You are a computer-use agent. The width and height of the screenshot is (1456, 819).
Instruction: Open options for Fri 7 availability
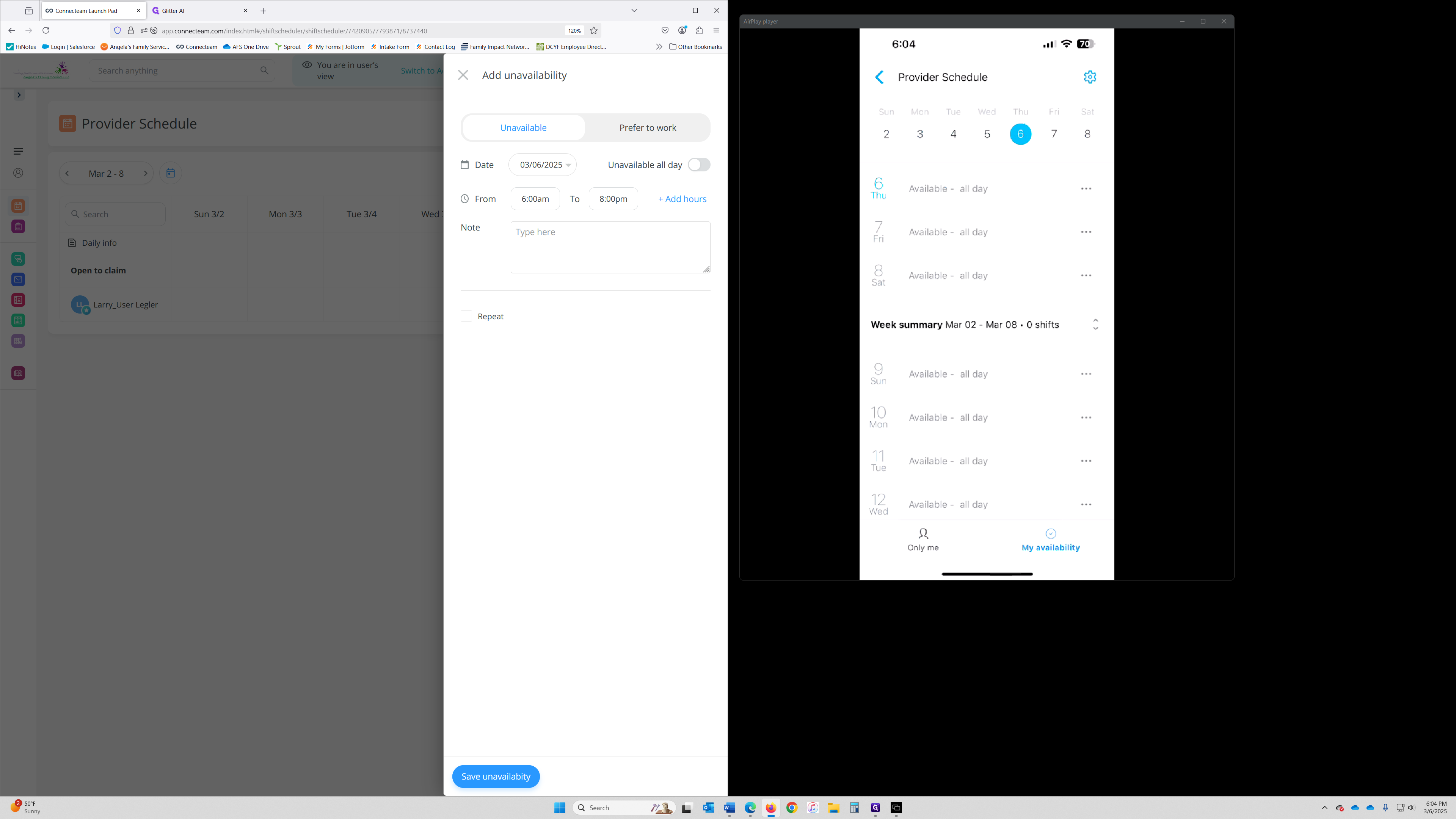click(1086, 232)
